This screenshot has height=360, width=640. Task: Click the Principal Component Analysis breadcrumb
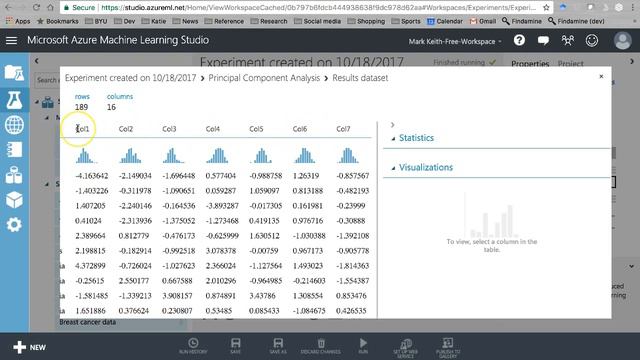click(x=264, y=78)
